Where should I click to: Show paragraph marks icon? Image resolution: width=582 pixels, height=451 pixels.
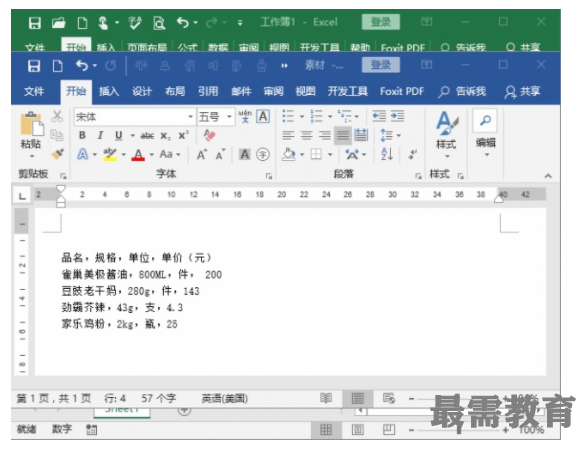pos(412,154)
